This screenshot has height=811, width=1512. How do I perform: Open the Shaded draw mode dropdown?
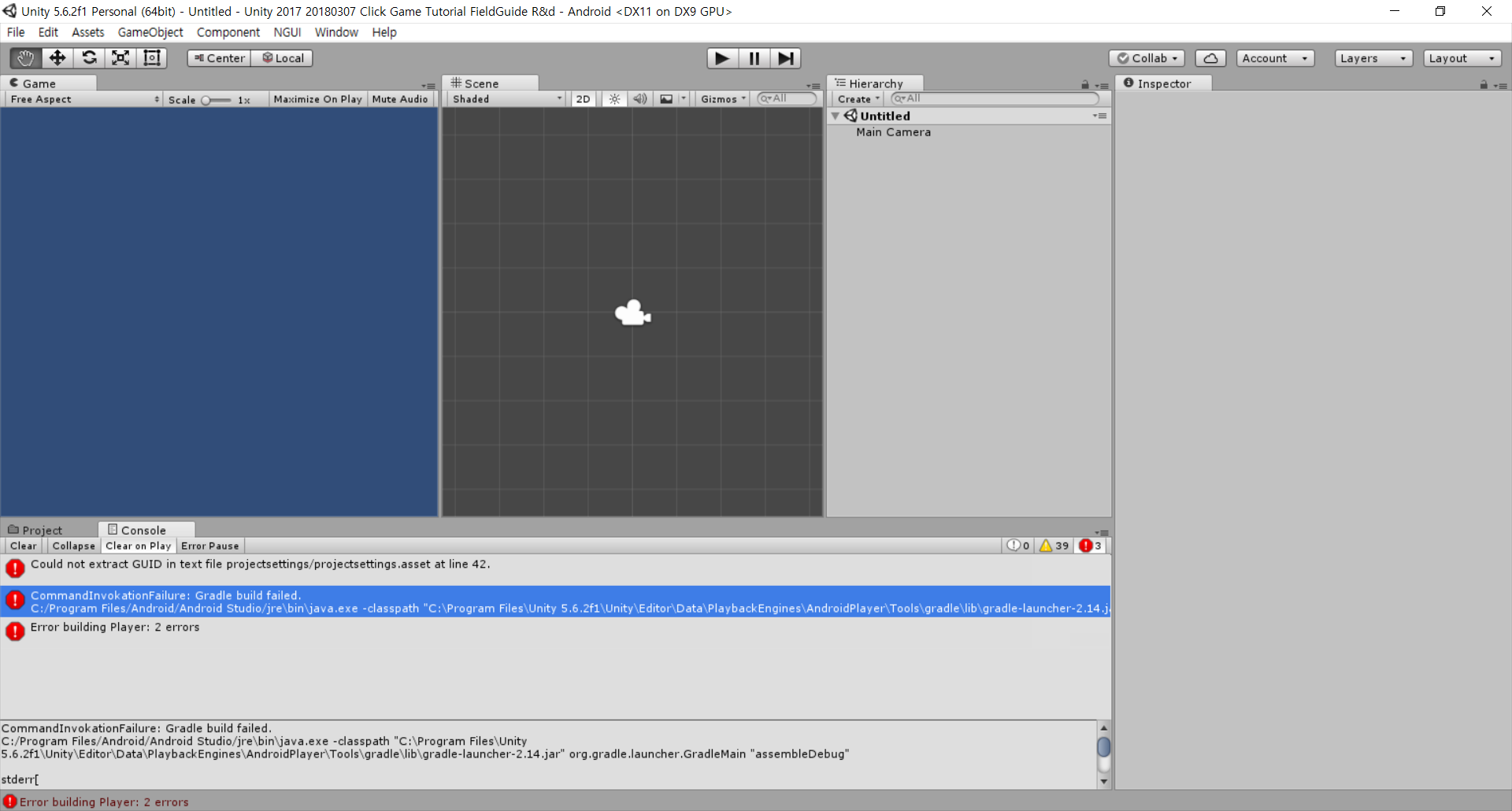(506, 99)
